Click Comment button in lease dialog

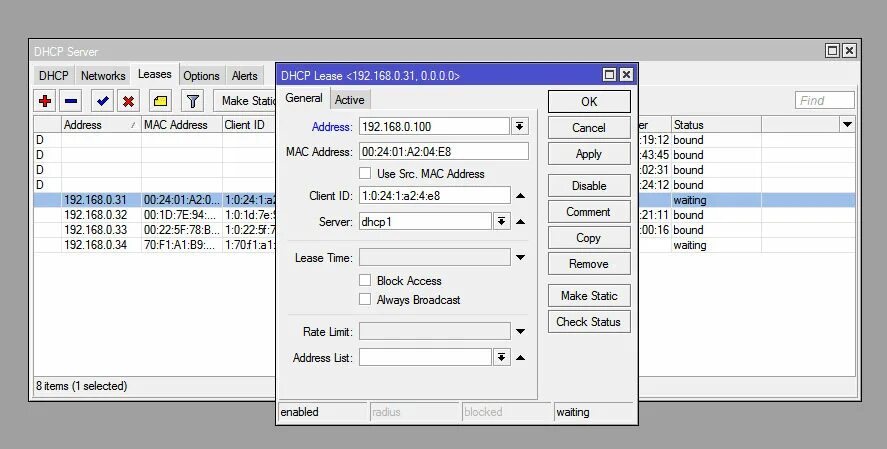tap(589, 211)
